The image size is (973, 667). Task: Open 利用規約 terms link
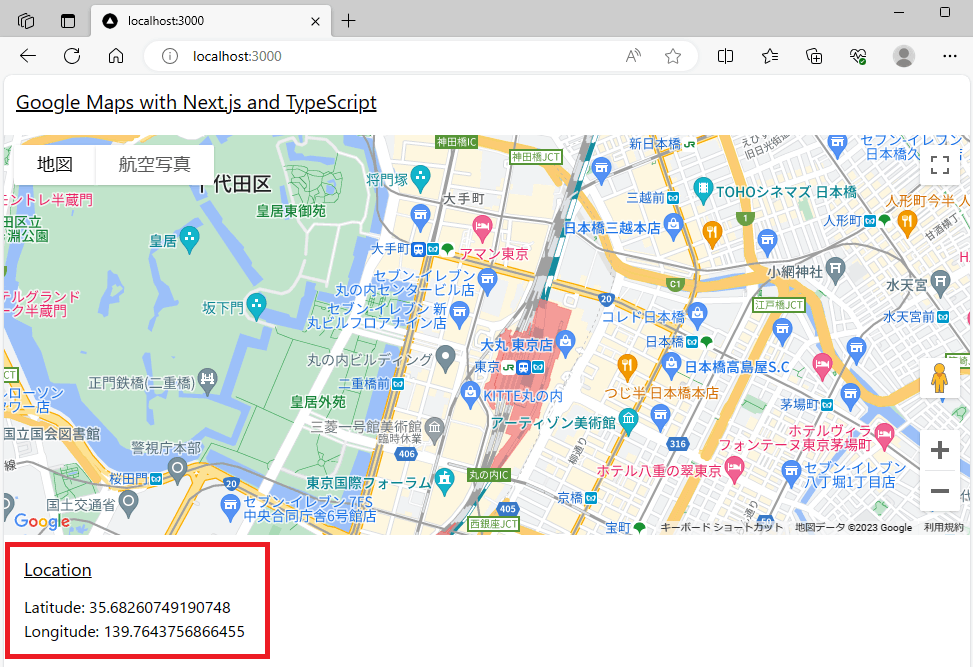click(x=943, y=527)
